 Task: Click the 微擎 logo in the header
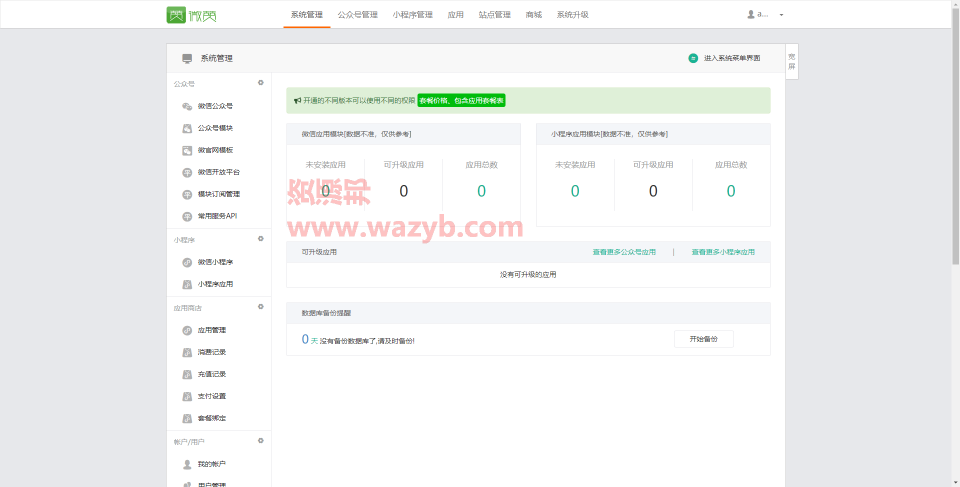click(x=192, y=15)
